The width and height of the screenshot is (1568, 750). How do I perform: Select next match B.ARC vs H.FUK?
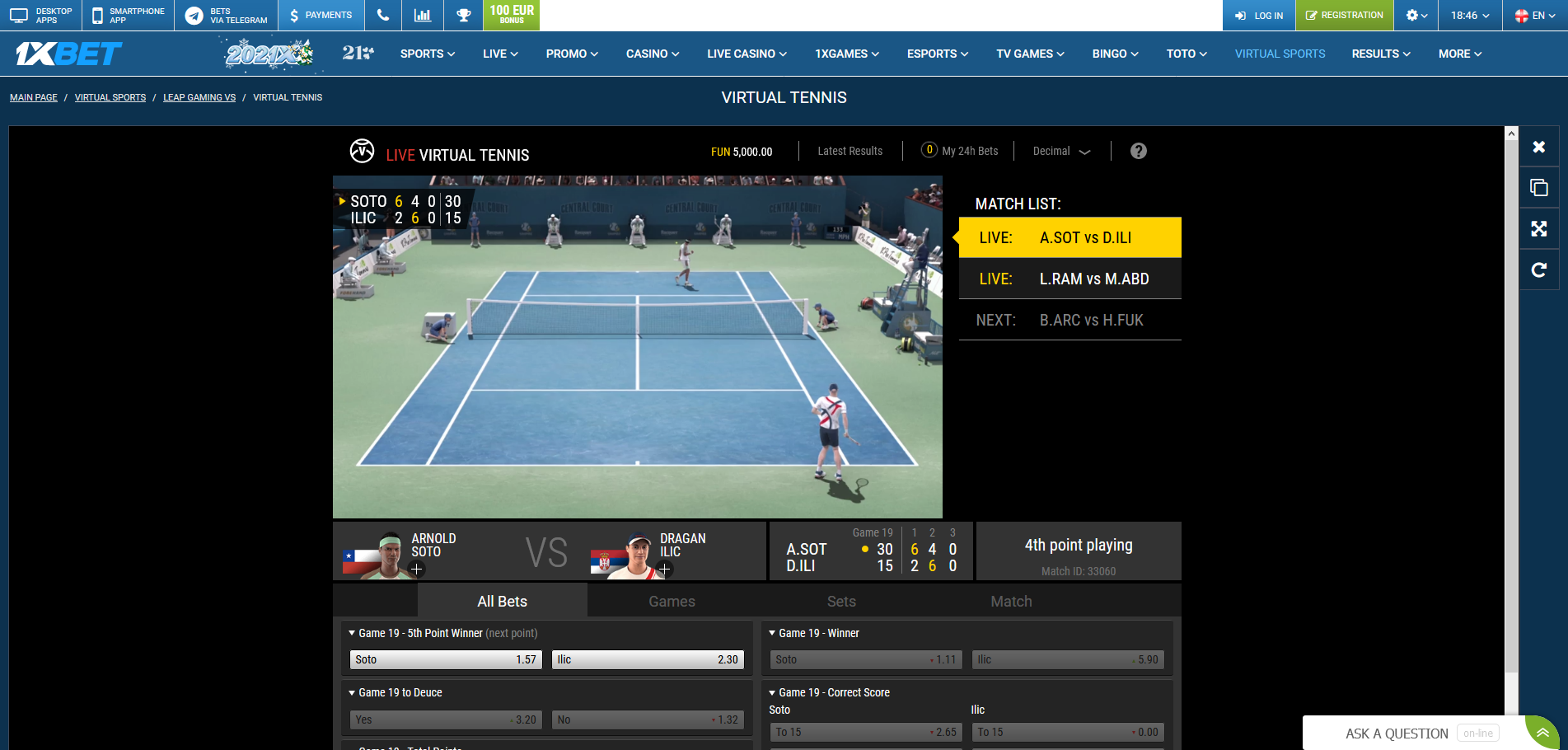(x=1070, y=320)
